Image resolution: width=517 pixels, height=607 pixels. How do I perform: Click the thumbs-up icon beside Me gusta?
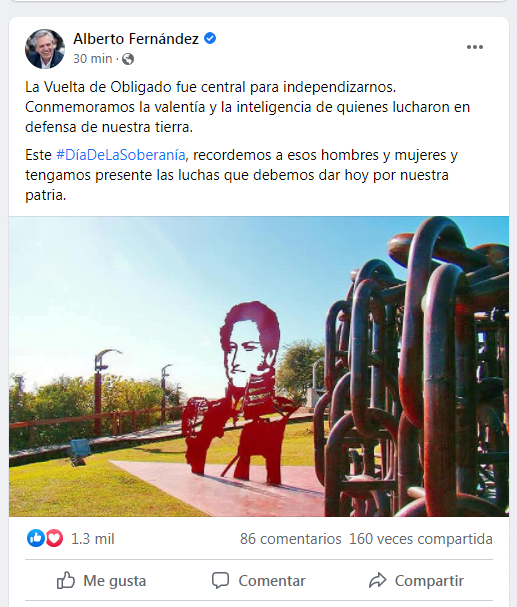pyautogui.click(x=65, y=580)
